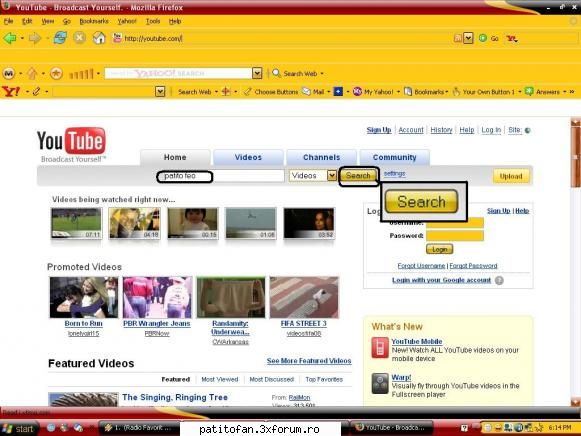
Task: Click the green Go button icon
Action: [x=482, y=38]
